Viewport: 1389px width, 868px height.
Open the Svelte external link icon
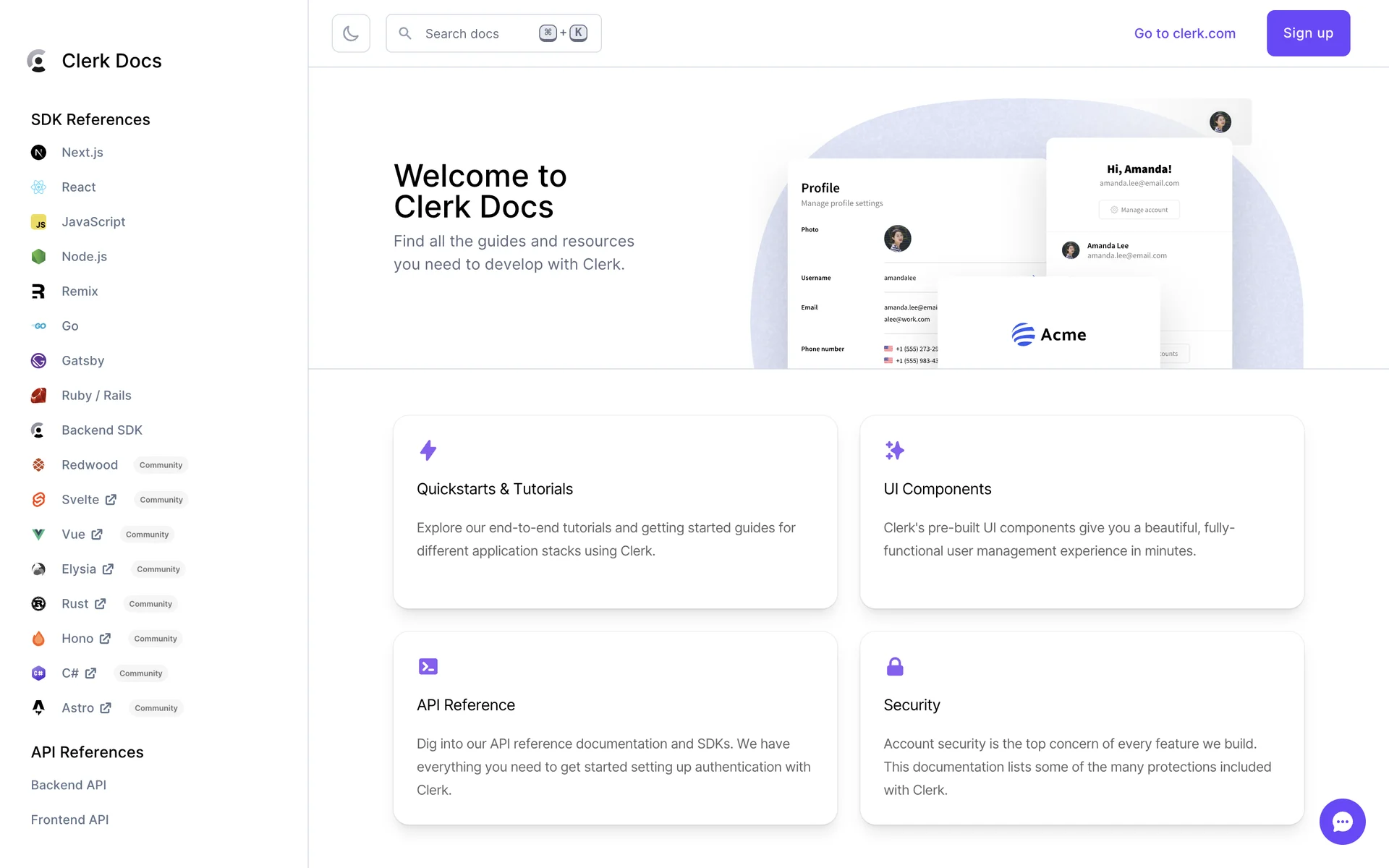coord(111,500)
